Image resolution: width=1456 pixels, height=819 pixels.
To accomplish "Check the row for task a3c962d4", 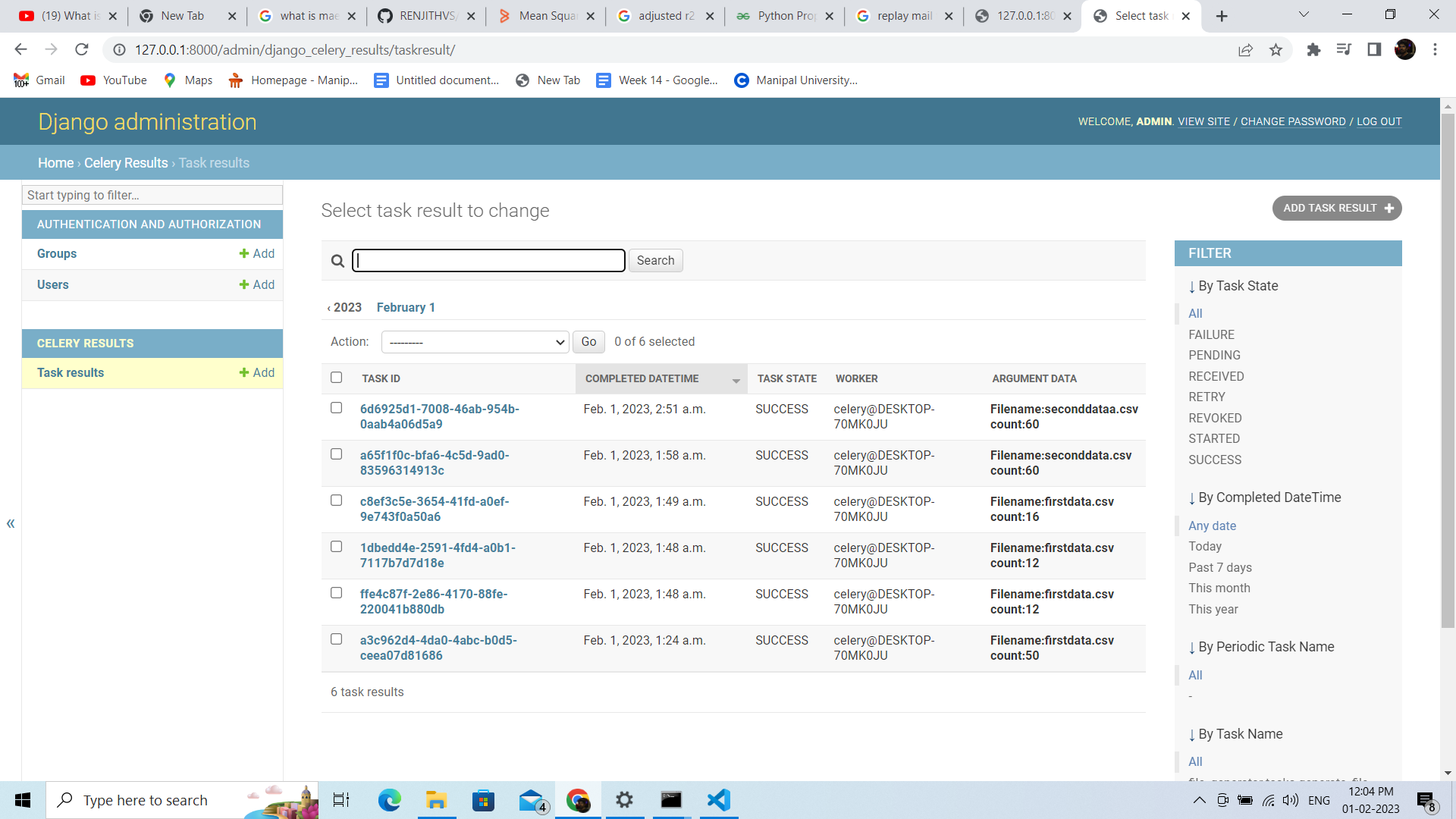I will tap(337, 639).
